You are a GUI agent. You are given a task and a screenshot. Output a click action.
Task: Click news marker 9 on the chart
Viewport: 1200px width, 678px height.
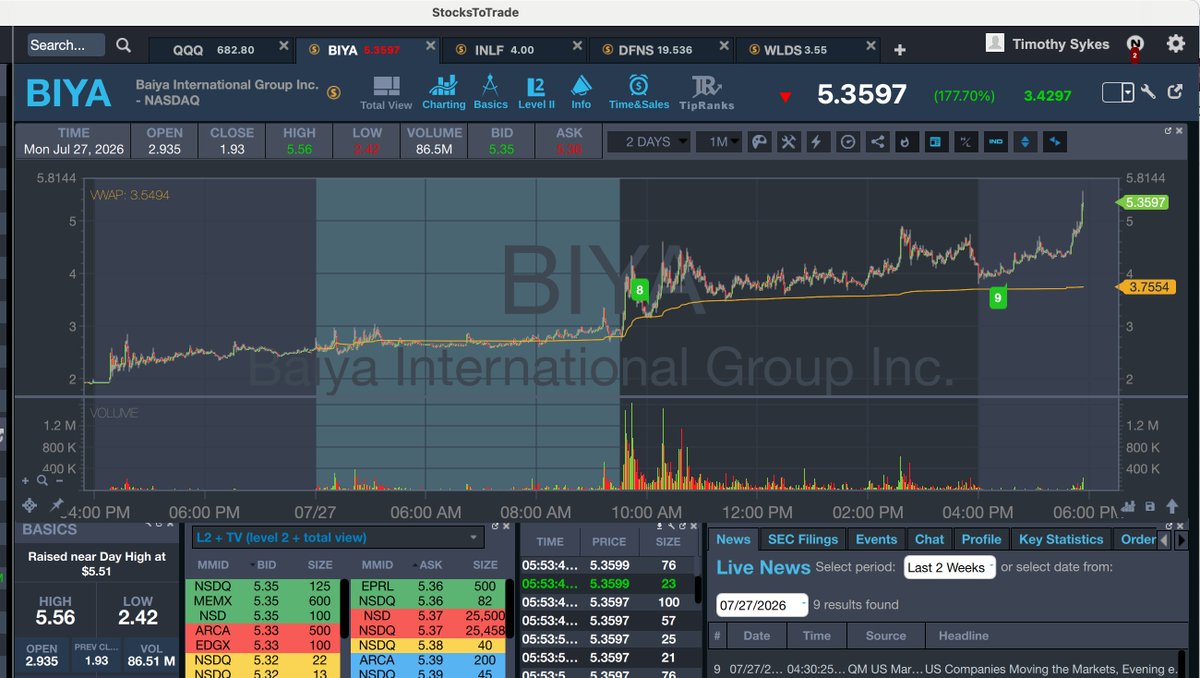click(997, 297)
